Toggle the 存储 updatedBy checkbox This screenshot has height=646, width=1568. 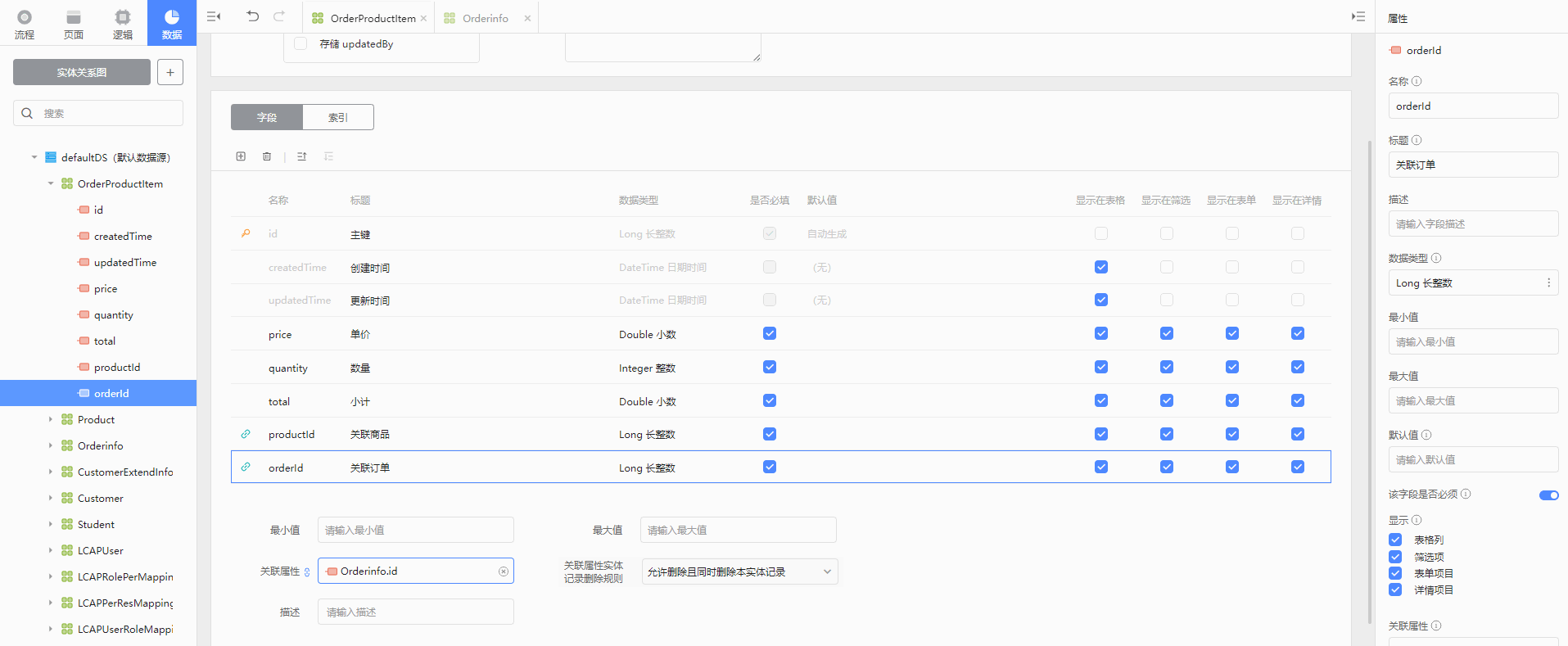click(x=300, y=43)
